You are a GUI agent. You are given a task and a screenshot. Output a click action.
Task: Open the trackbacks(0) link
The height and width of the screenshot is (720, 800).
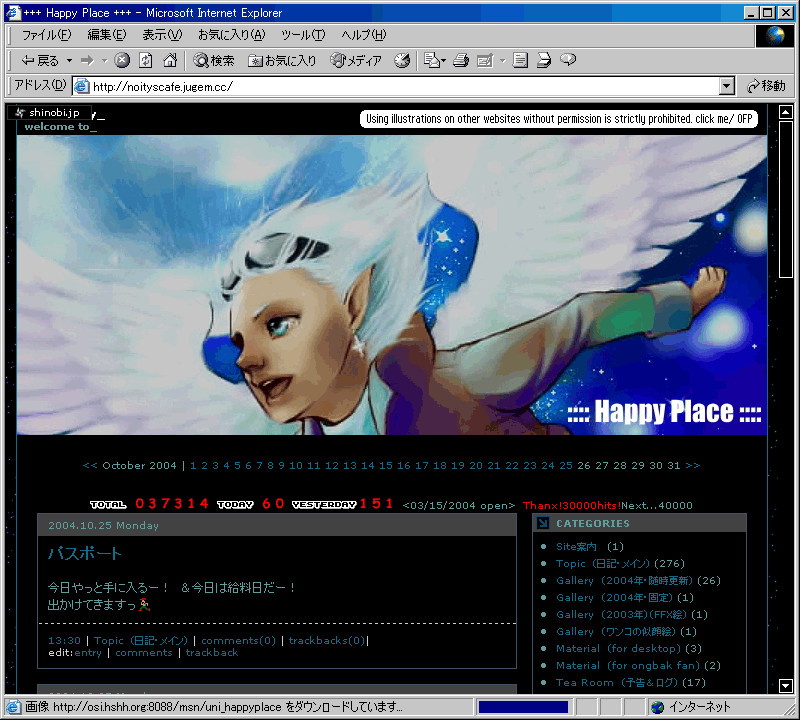pos(327,640)
